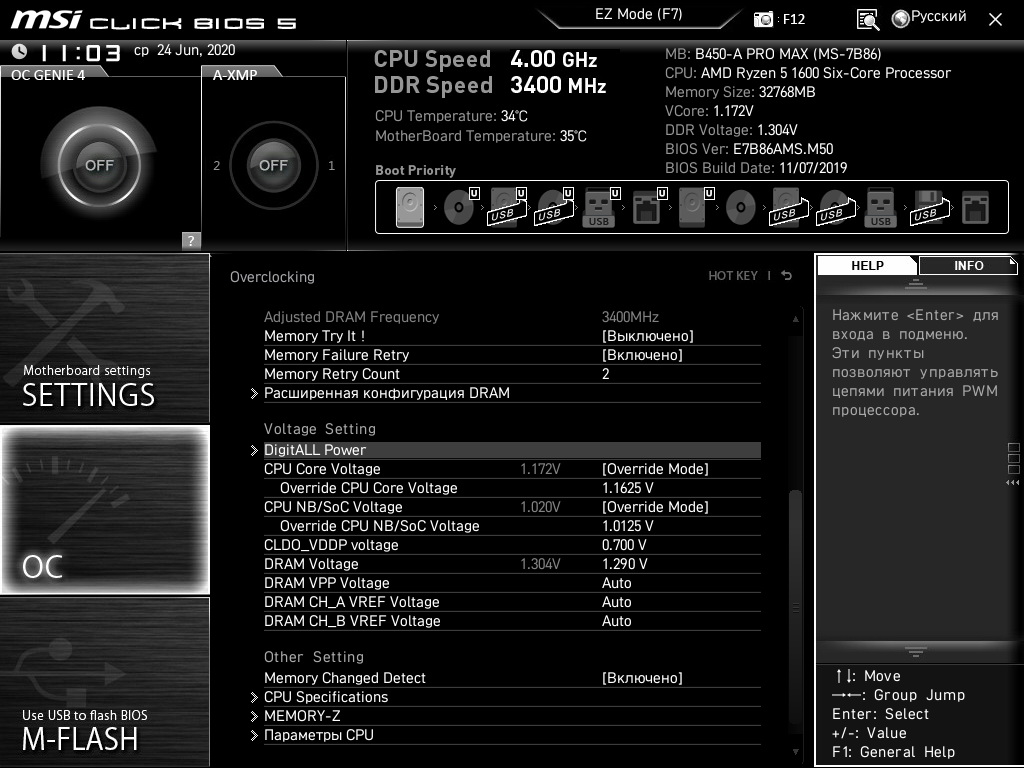Screen dimensions: 1024x768
Task: Expand the CPU Specifications submenu
Action: click(326, 697)
